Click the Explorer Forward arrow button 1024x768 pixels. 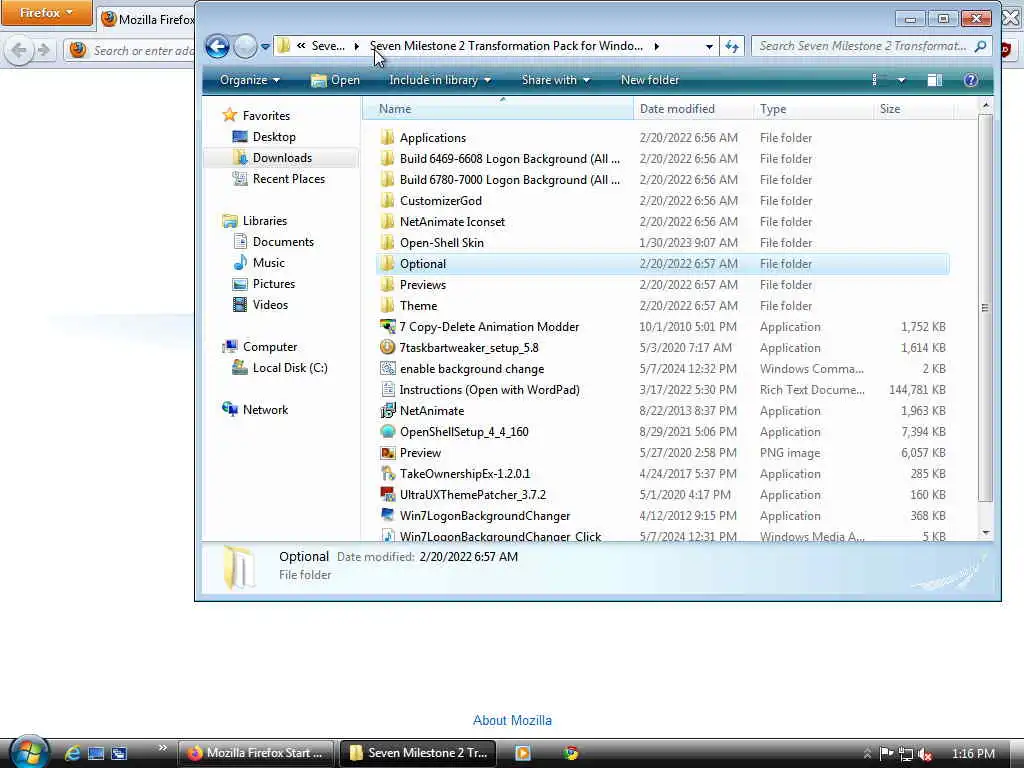[x=246, y=46]
